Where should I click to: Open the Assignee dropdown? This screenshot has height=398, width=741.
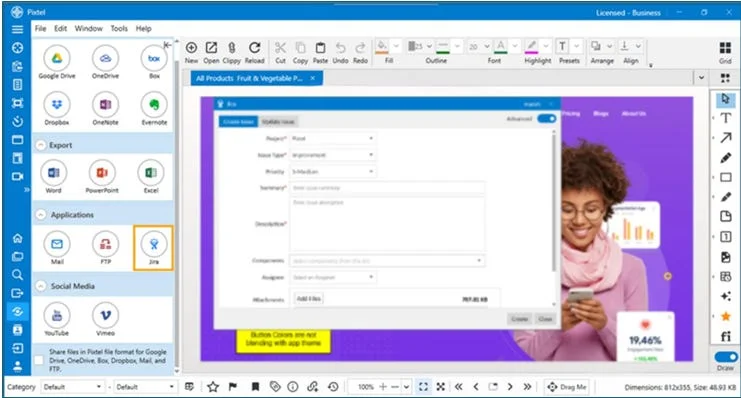333,277
